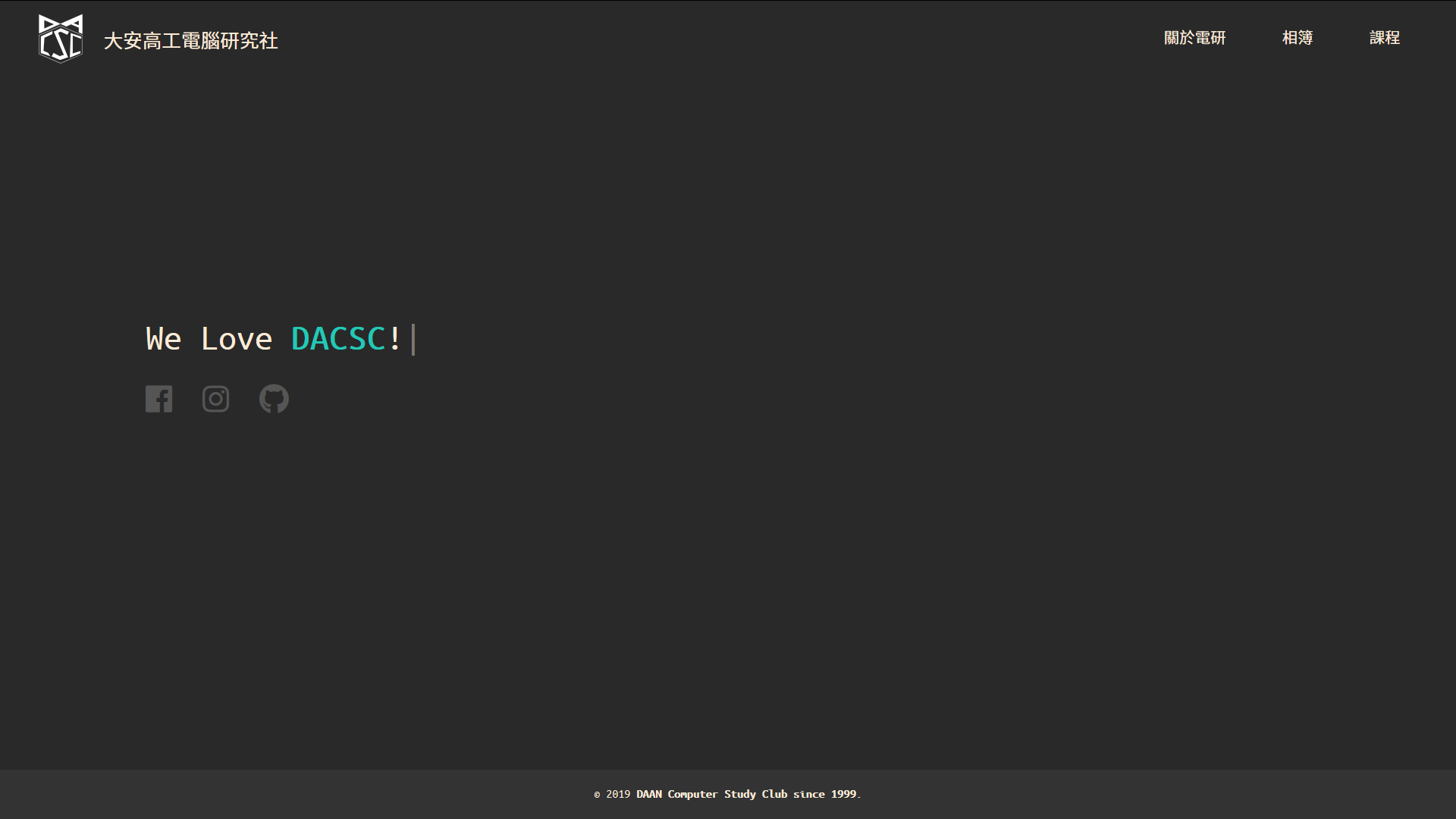
Task: Click the teal 'DACSC!' text
Action: 338,339
